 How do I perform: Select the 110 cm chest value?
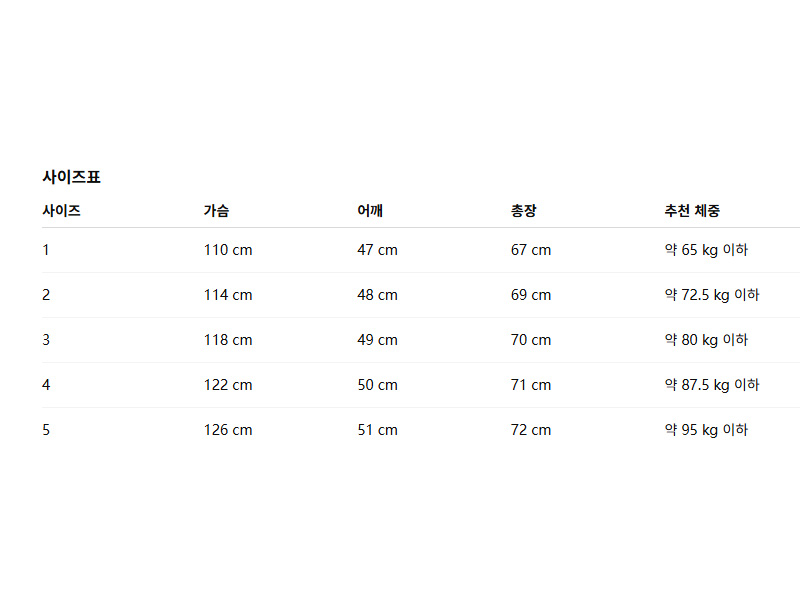point(228,250)
